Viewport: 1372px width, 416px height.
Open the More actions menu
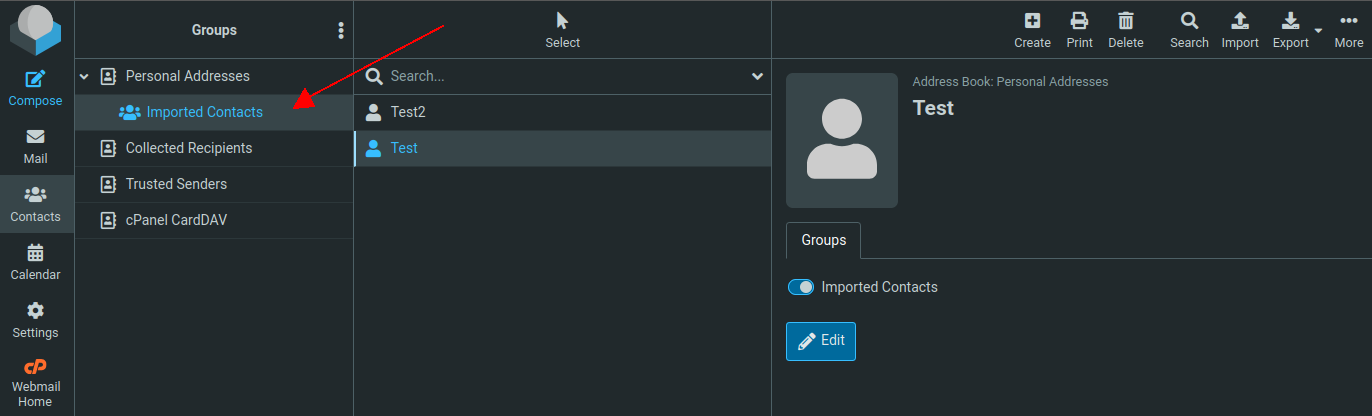click(x=1348, y=29)
